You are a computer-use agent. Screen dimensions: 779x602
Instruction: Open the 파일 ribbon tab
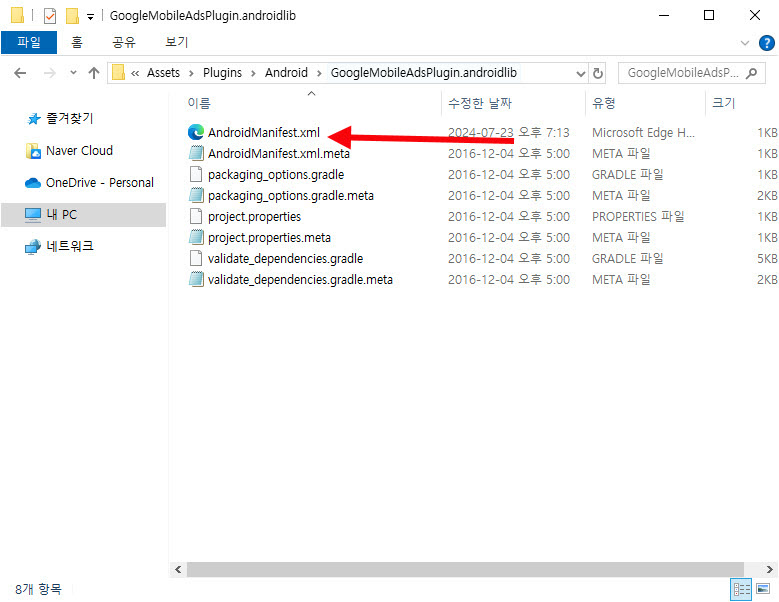[x=29, y=42]
